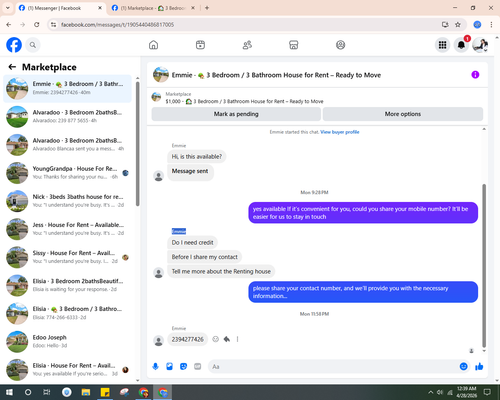
Task: Open Elisia waiting for your response chat
Action: 67,285
